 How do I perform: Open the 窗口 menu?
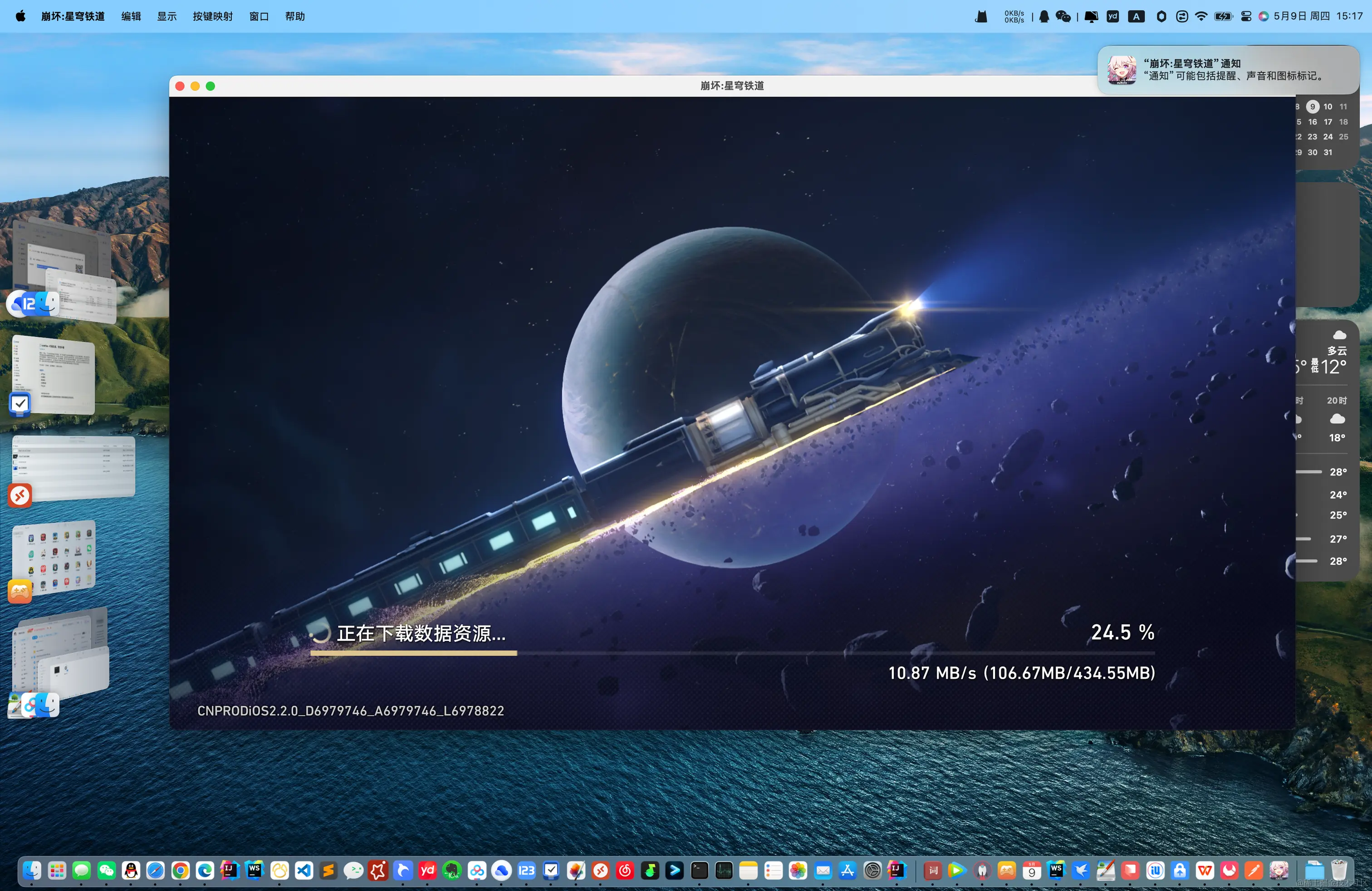pos(259,16)
